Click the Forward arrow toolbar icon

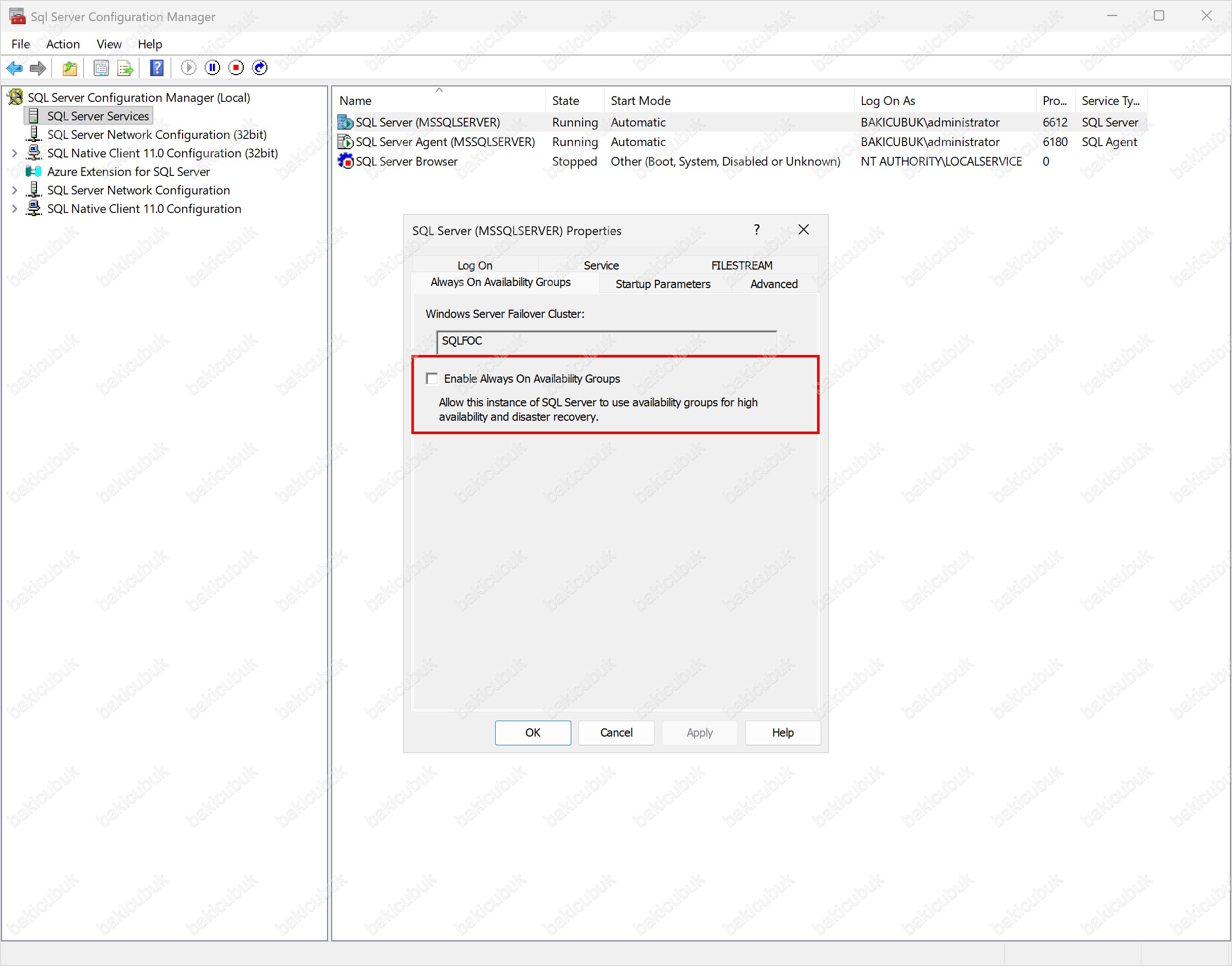point(38,68)
